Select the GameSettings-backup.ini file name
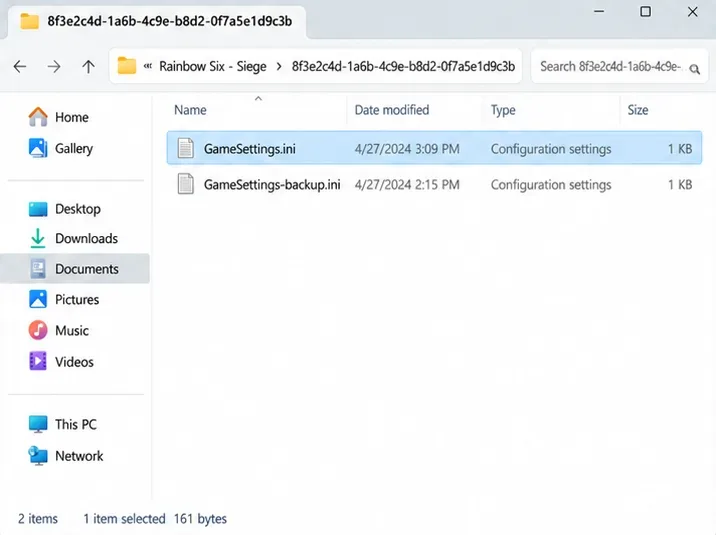Image resolution: width=716 pixels, height=535 pixels. 272,184
